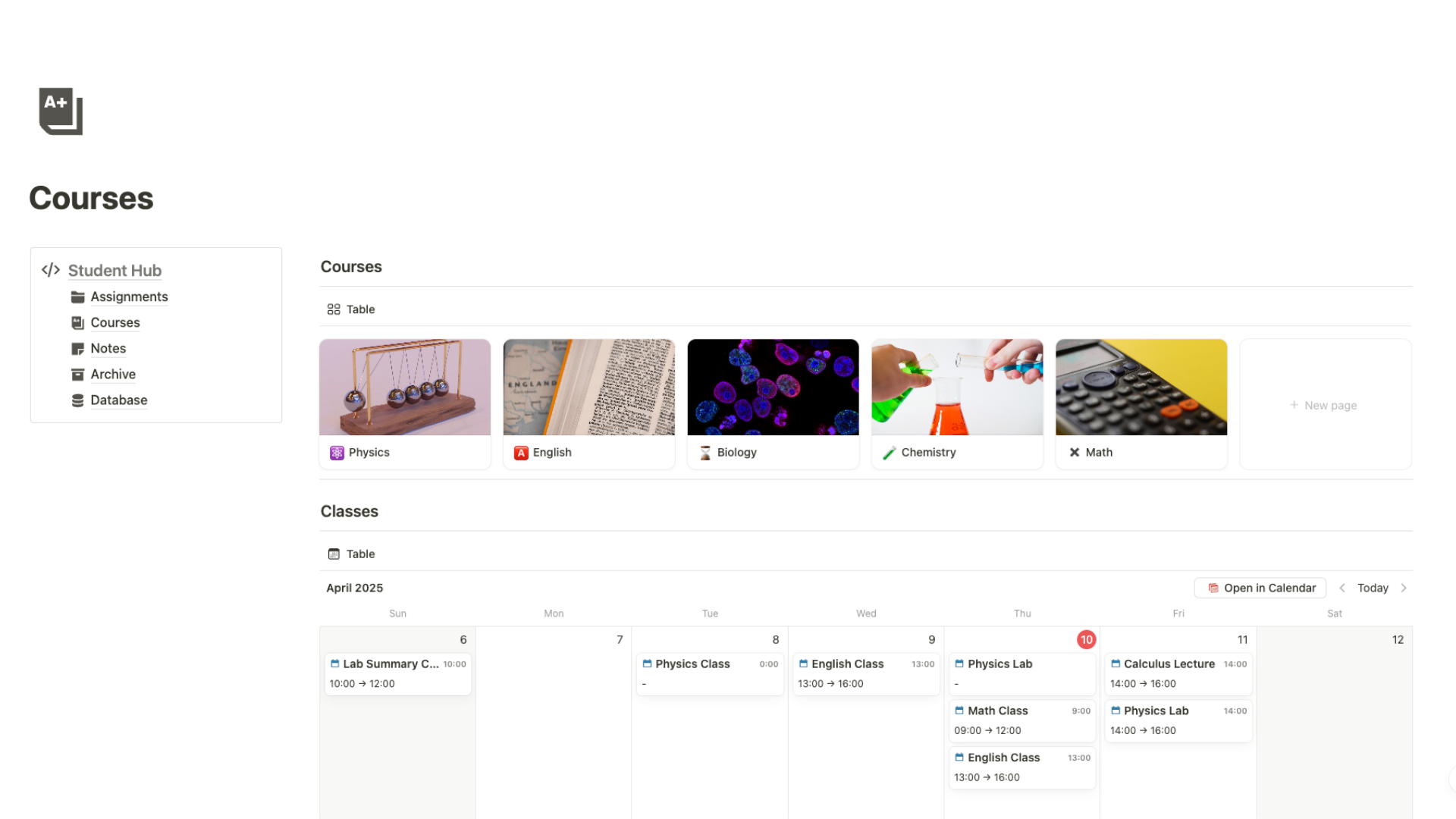Screen dimensions: 1456x819
Task: Open the Table view under Classes
Action: (x=350, y=554)
